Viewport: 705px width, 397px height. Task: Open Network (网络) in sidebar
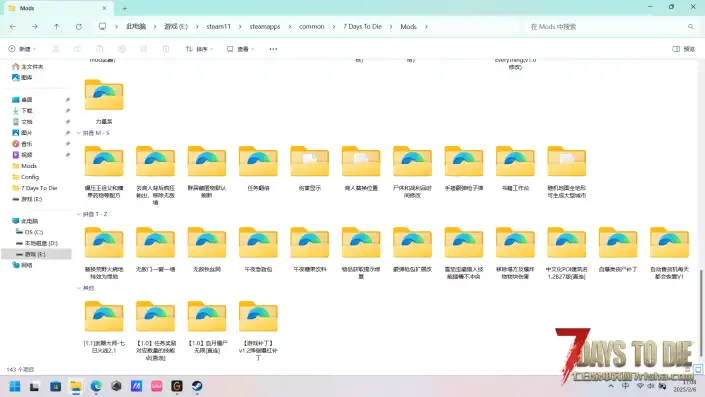[x=22, y=265]
